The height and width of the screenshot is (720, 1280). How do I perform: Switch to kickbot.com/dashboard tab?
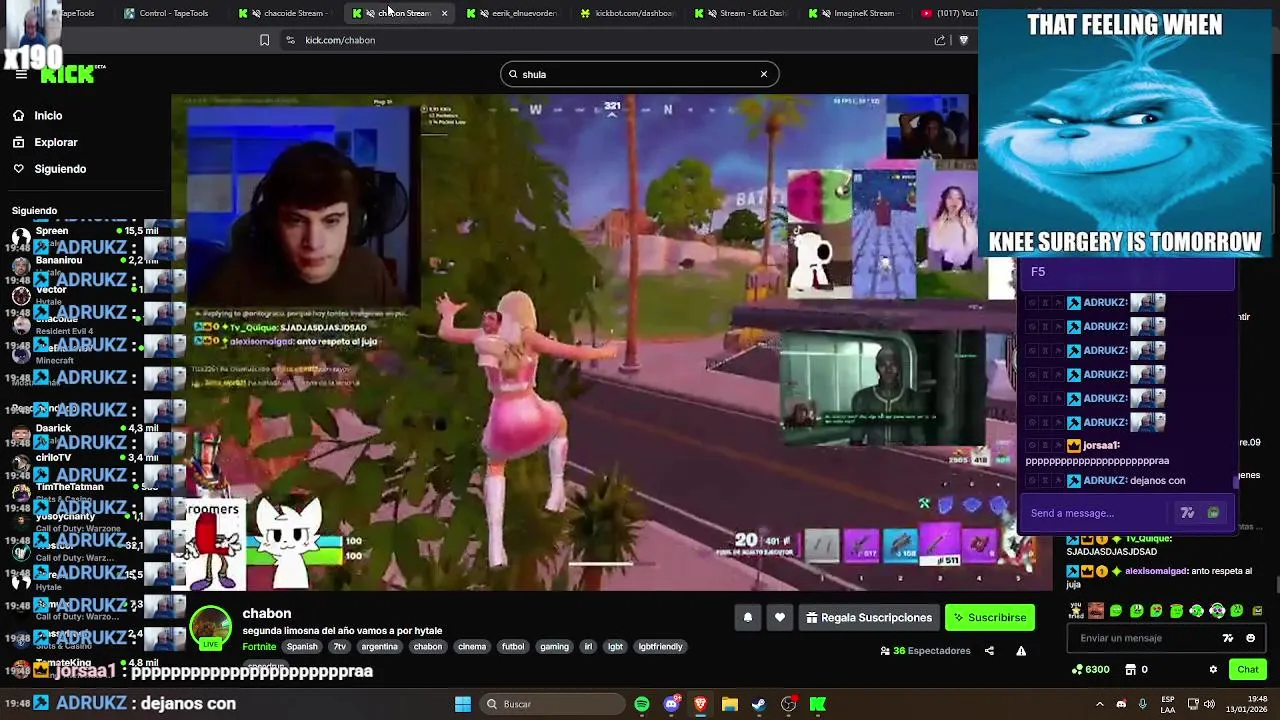(630, 13)
